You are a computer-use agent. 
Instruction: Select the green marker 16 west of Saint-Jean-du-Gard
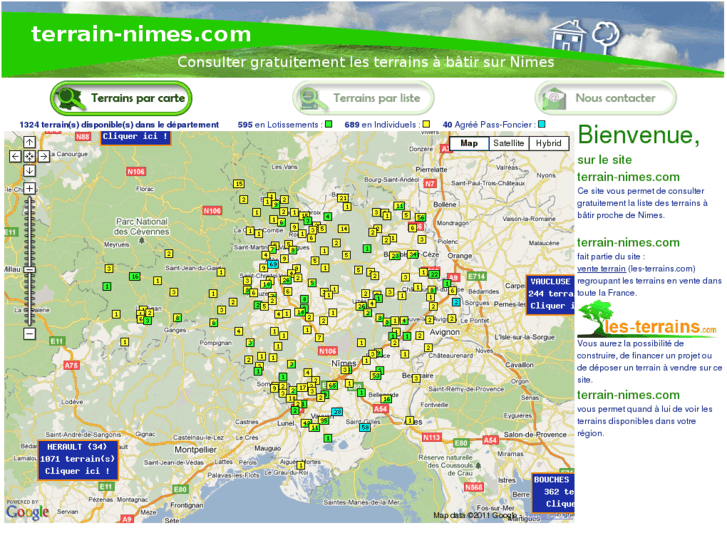point(134,276)
